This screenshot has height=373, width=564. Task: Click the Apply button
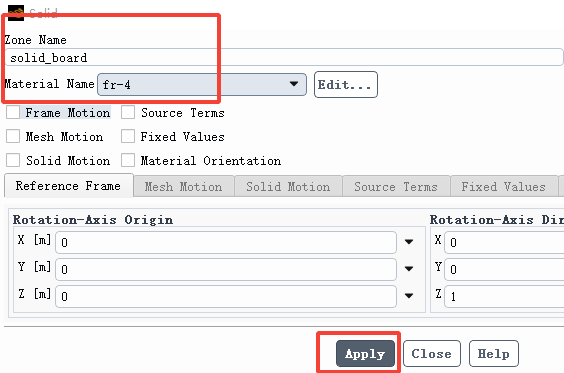(365, 354)
